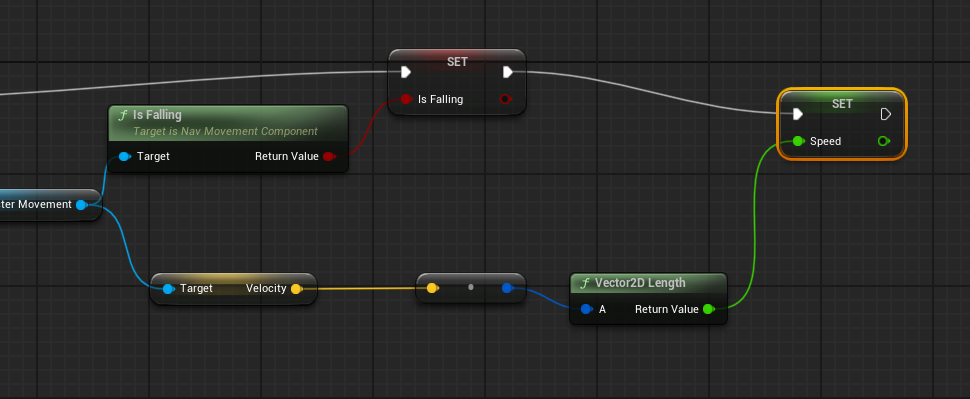Click the Is Falling SET node's output execution pin

(x=508, y=72)
